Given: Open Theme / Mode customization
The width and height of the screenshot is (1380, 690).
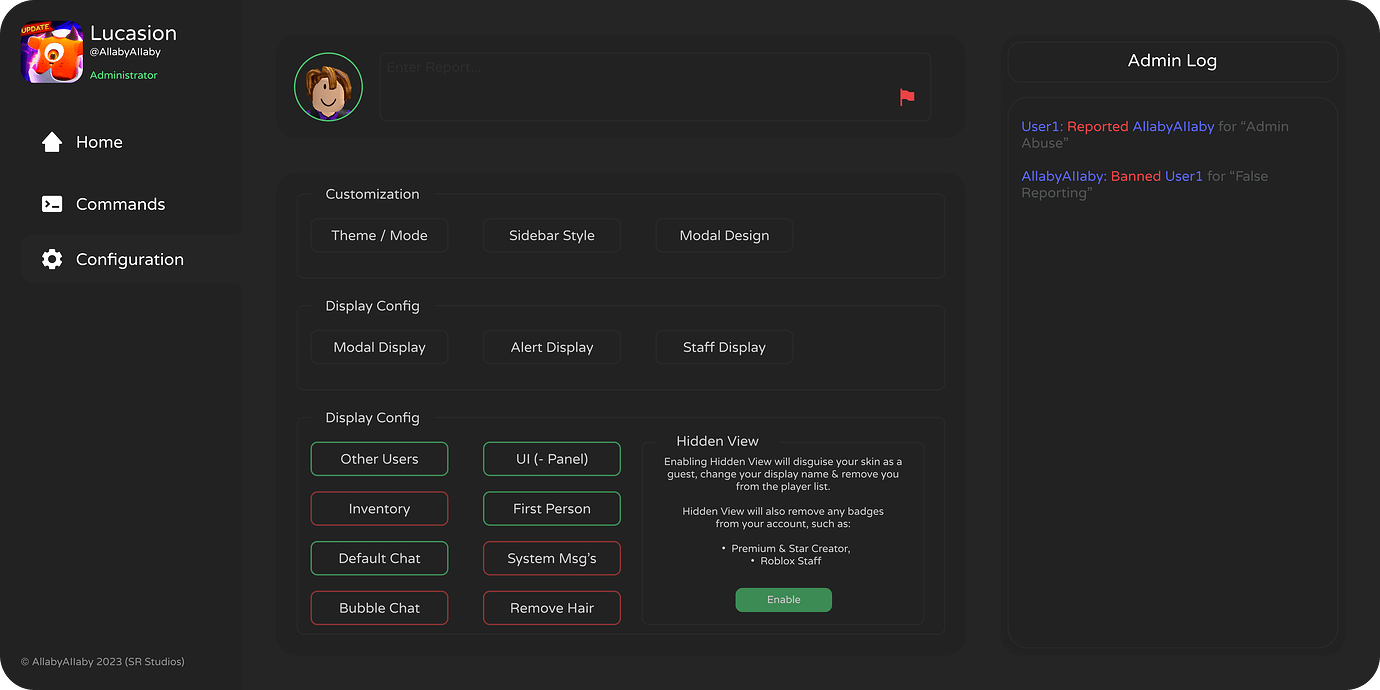Looking at the screenshot, I should coord(379,236).
